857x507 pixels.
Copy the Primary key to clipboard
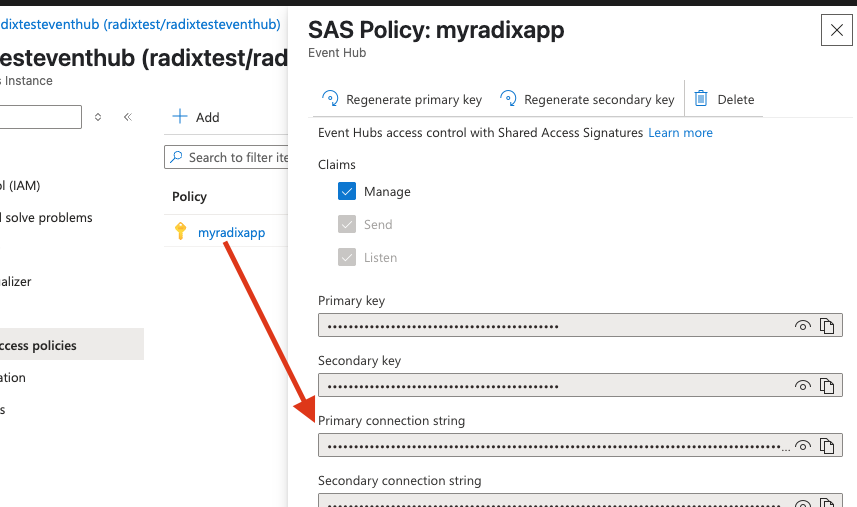click(827, 326)
